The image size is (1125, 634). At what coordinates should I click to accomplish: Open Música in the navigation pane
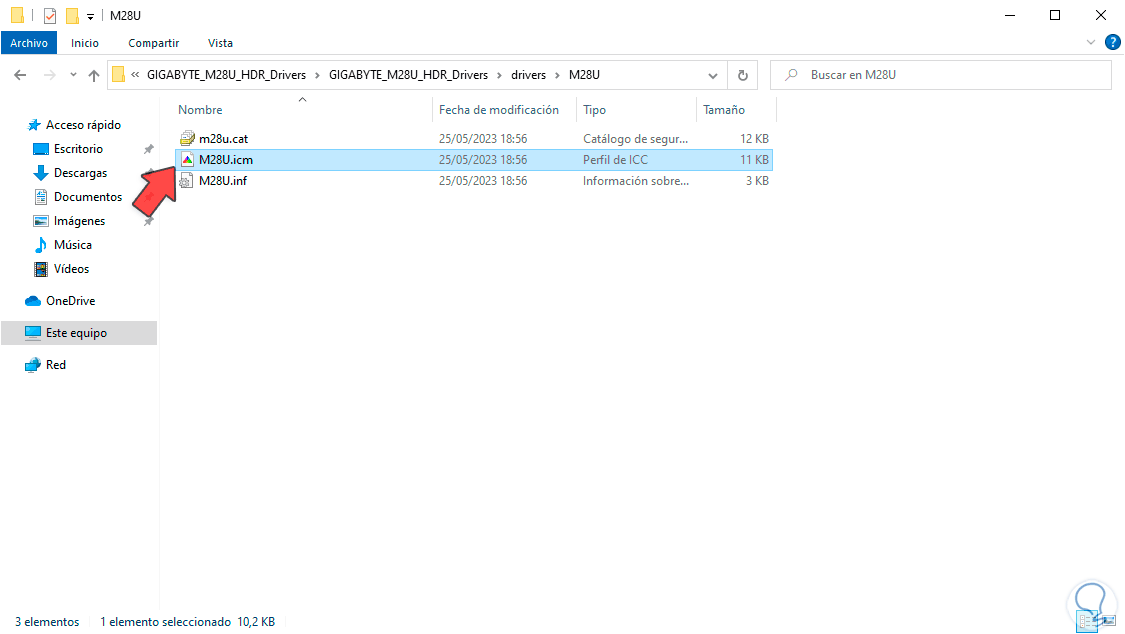coord(72,245)
